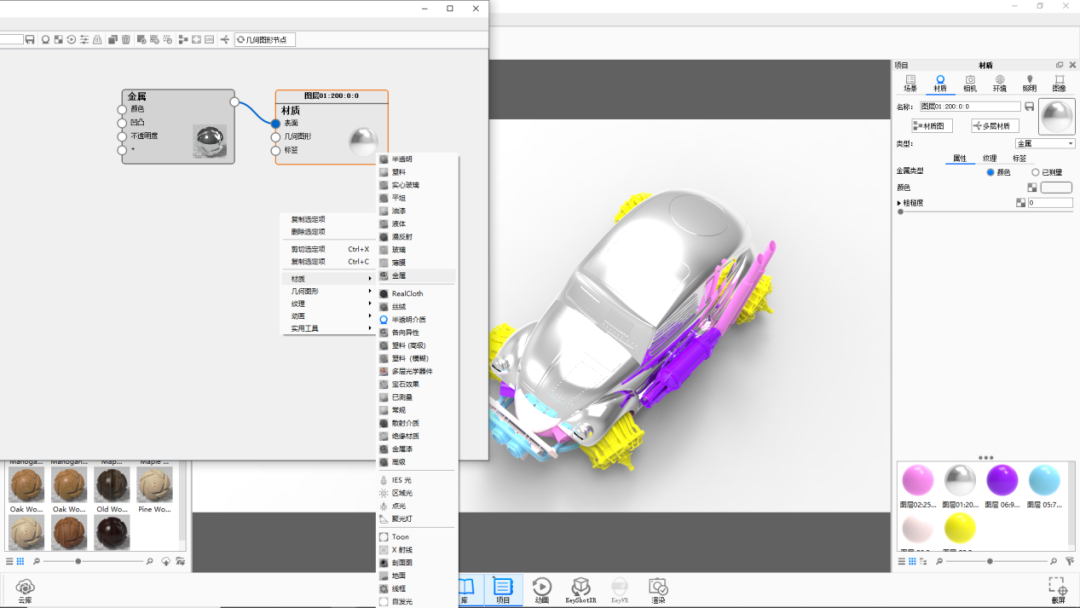
Task: Click texture checker icon next to 粗糙度 value
Action: point(1021,203)
